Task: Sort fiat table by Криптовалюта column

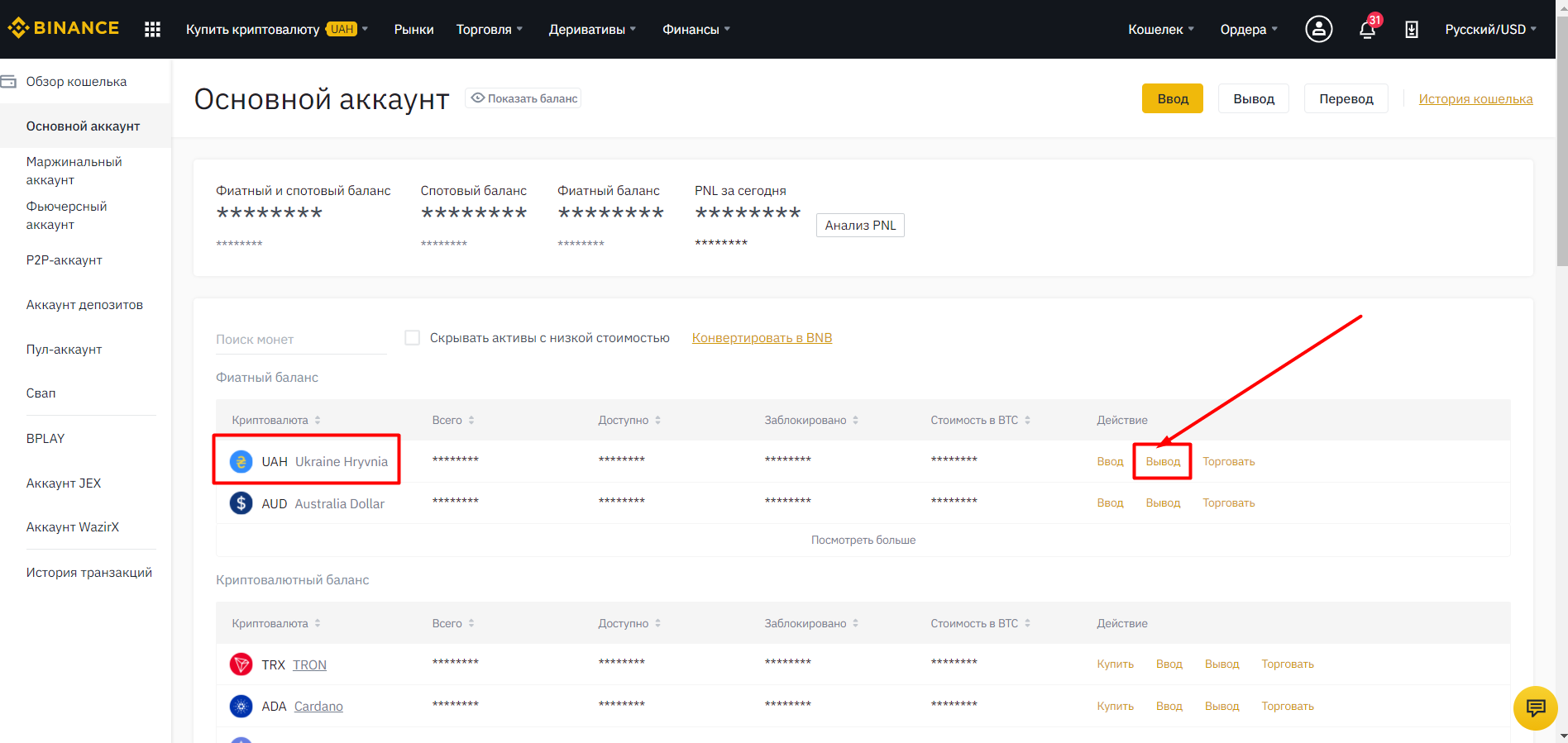Action: click(x=276, y=420)
